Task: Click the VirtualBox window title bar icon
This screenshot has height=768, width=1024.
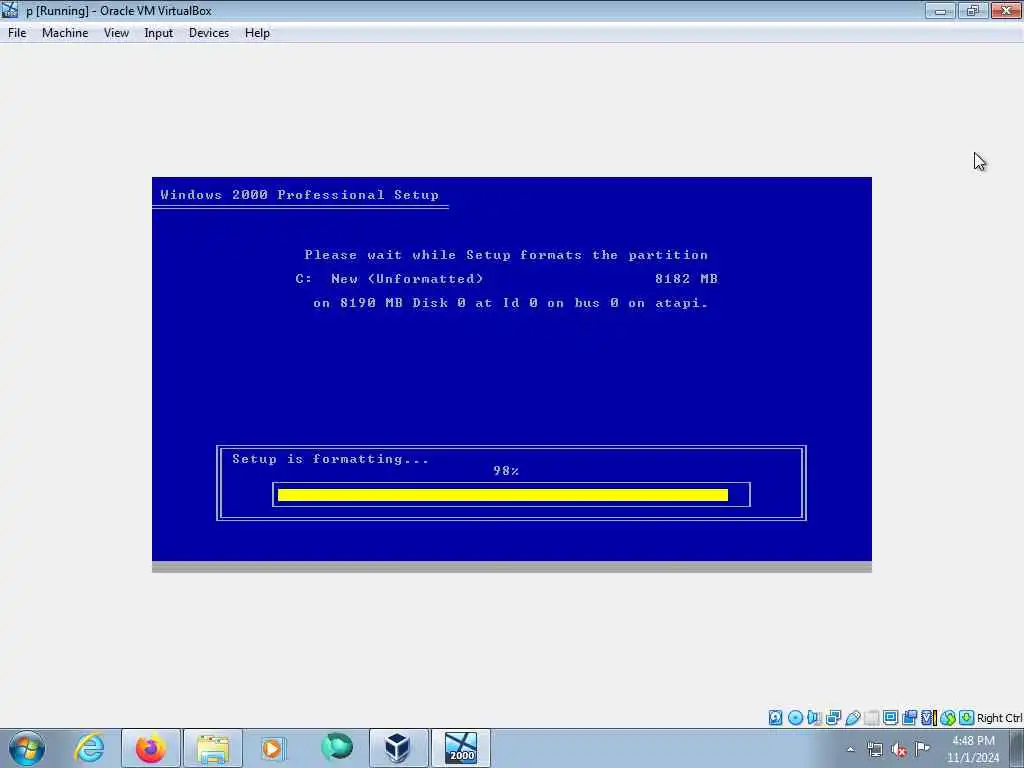Action: 10,10
